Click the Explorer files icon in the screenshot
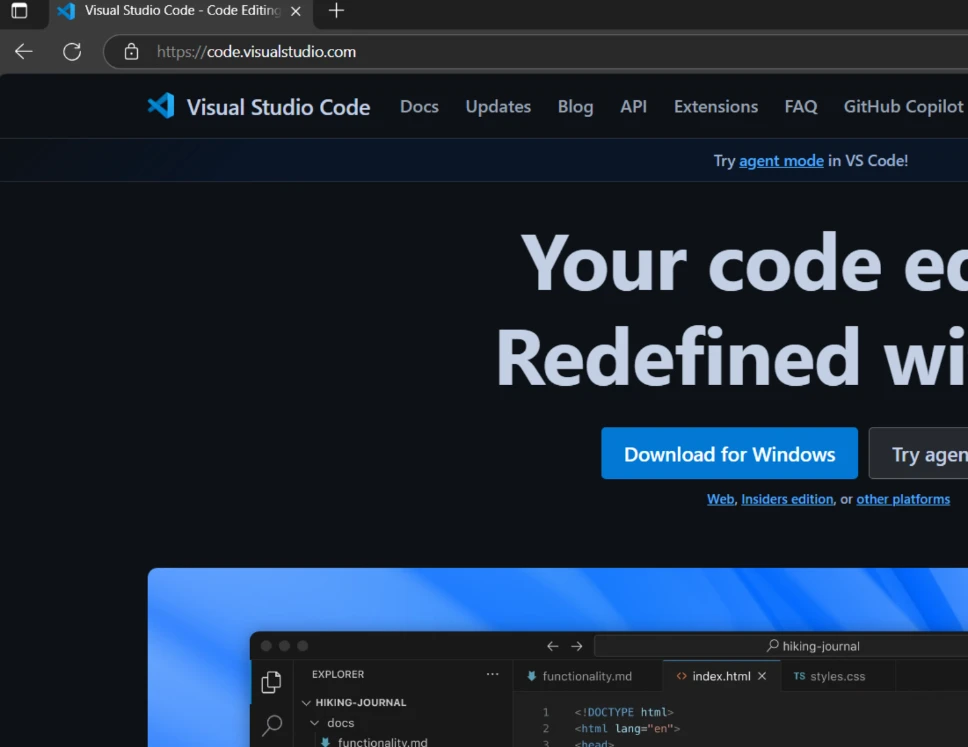 [271, 682]
